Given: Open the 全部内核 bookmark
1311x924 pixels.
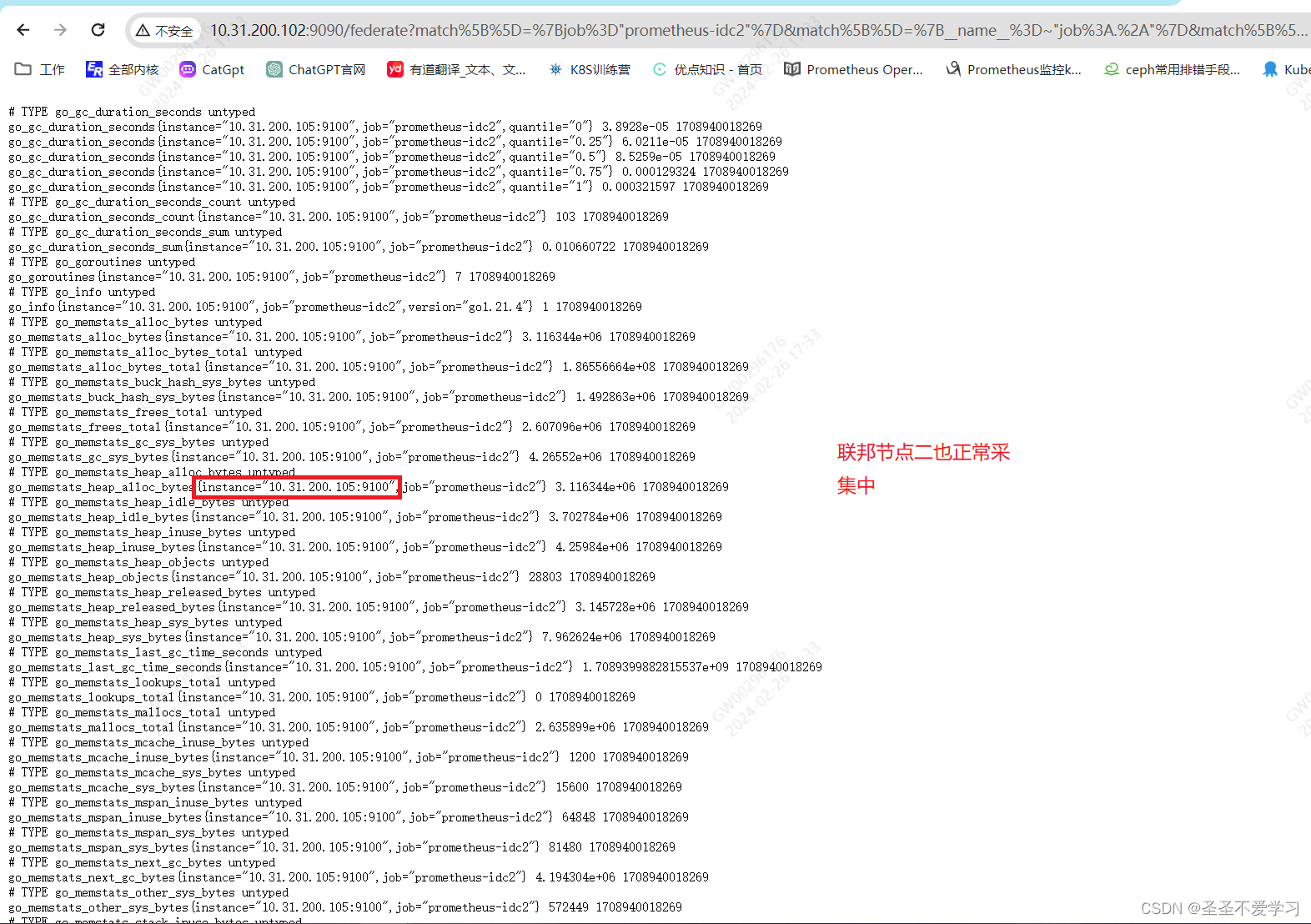Looking at the screenshot, I should [x=123, y=69].
